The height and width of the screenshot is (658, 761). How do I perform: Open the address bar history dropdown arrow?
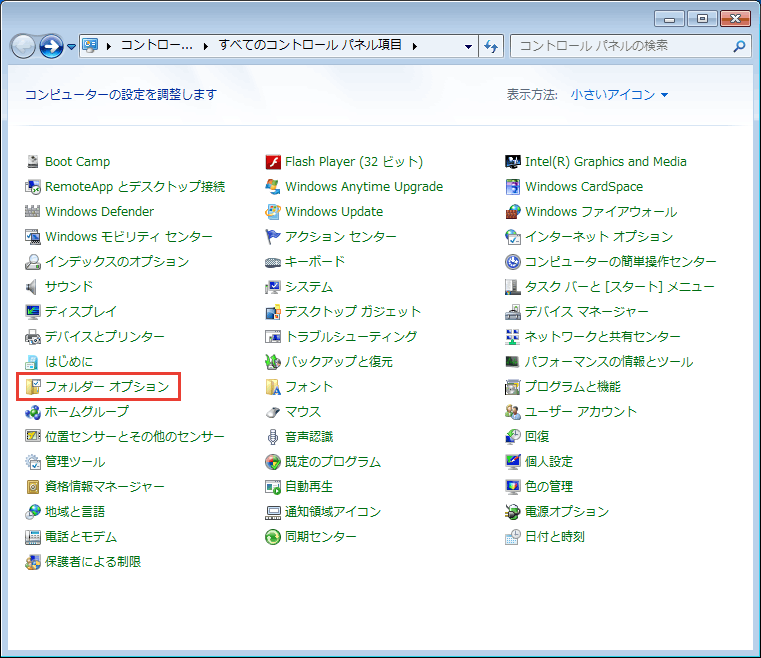click(x=468, y=47)
